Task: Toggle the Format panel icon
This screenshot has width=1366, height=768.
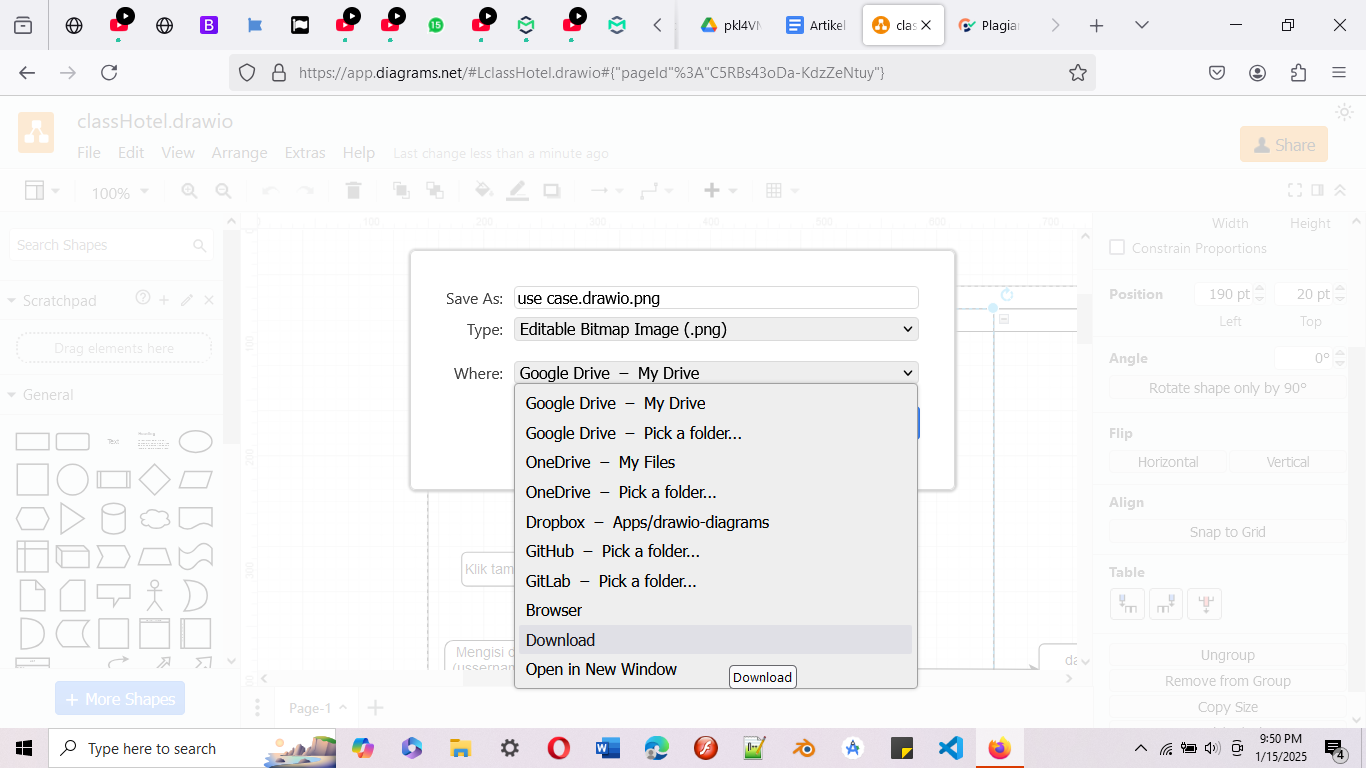Action: (x=1318, y=190)
